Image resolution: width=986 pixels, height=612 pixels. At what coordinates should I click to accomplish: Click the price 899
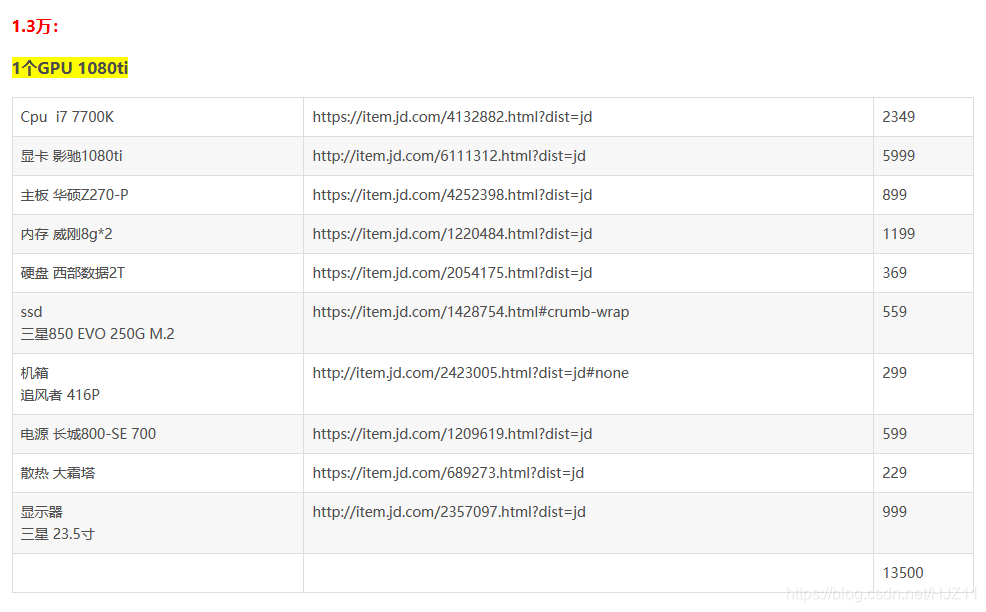(x=894, y=195)
